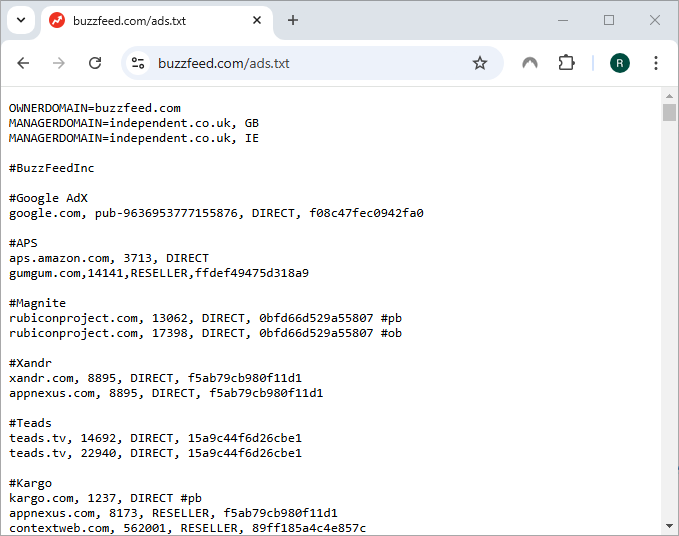Image resolution: width=679 pixels, height=536 pixels.
Task: Go back to the previous page
Action: pyautogui.click(x=23, y=63)
